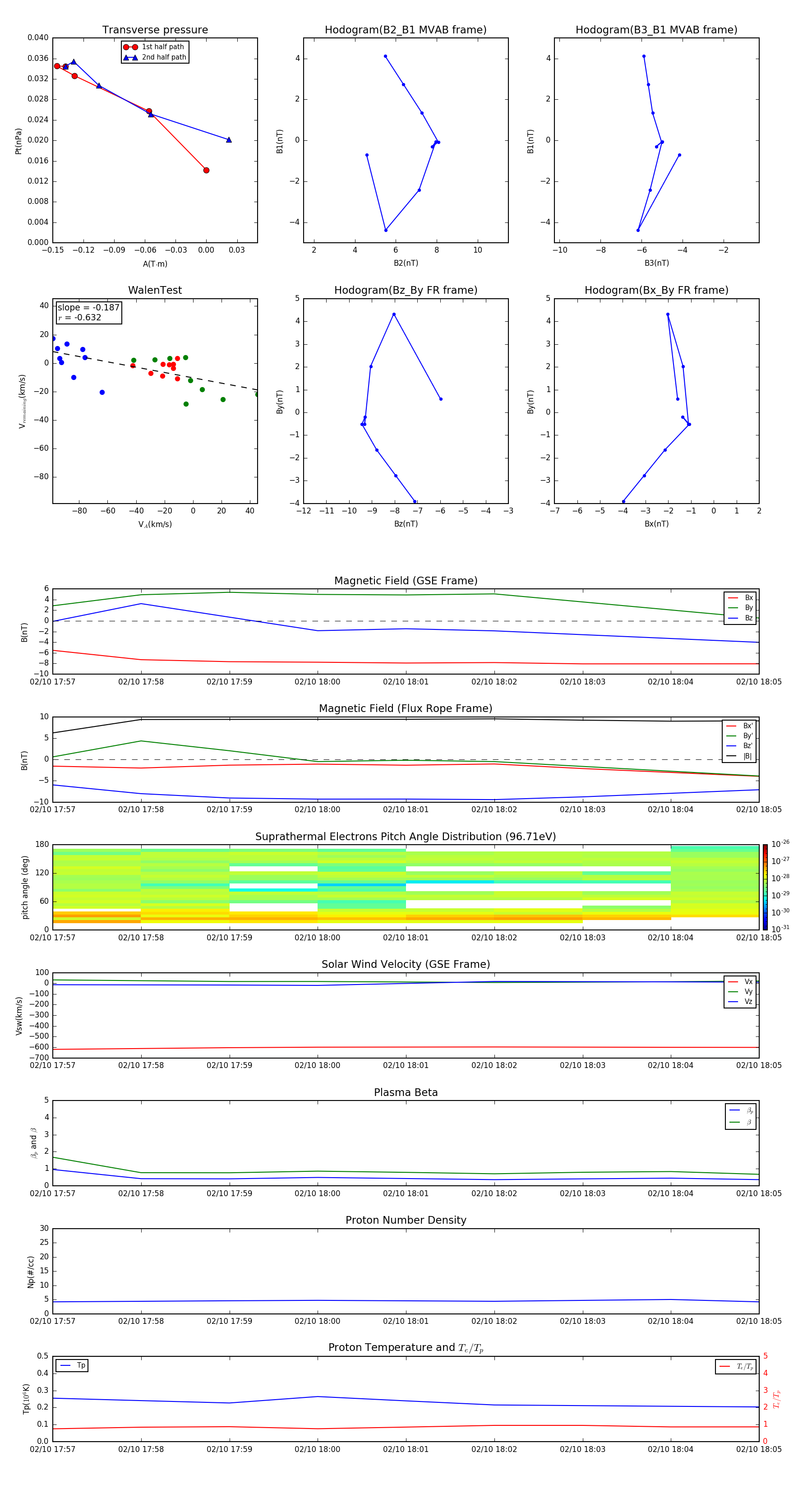Click the "Np(#/cc)" y-axis label
This screenshot has height=1489, width=812.
tap(31, 1272)
